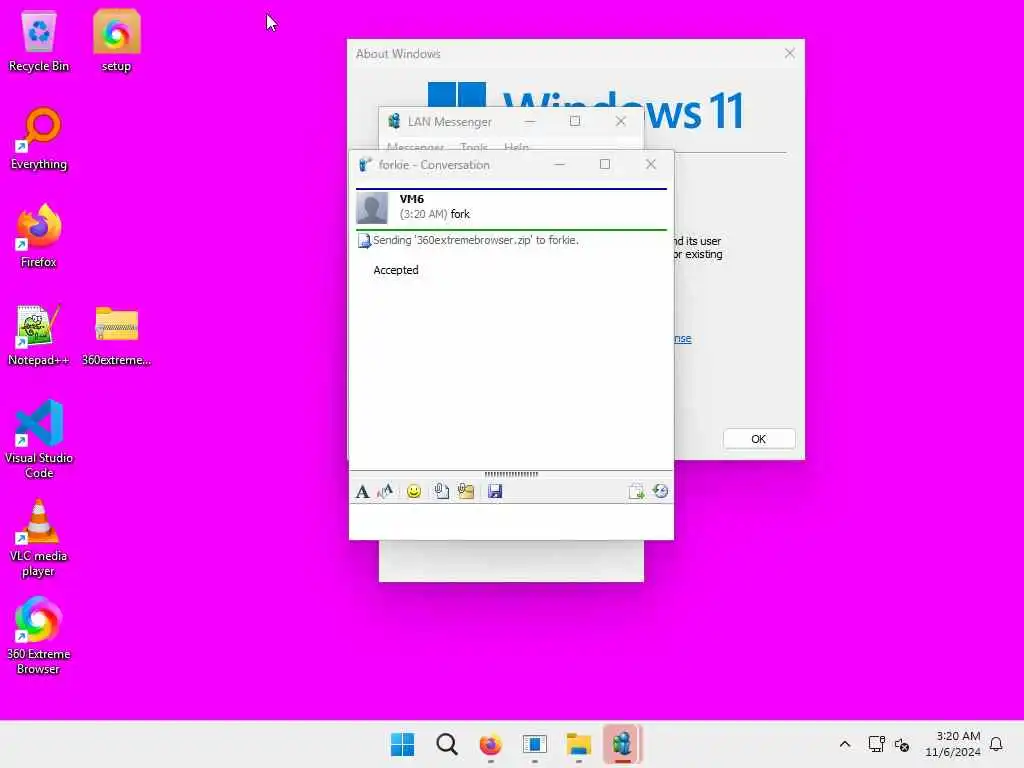Viewport: 1024px width, 768px height.
Task: Click the message input field in the conversation window
Action: [511, 521]
